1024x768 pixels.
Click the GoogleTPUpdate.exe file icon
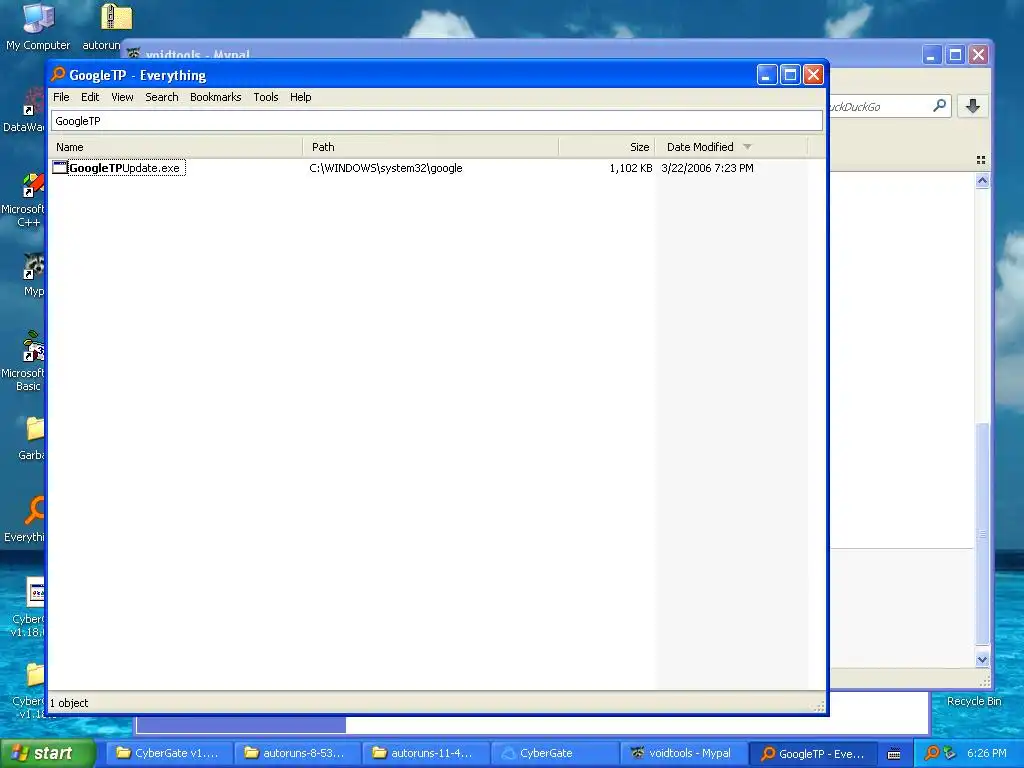point(60,168)
